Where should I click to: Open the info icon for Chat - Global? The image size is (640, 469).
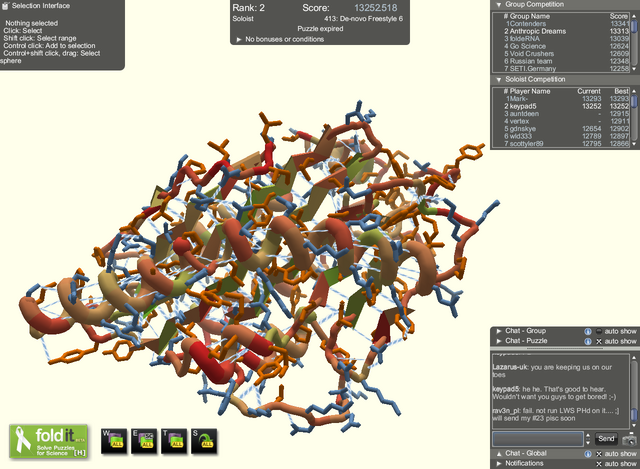click(x=588, y=454)
